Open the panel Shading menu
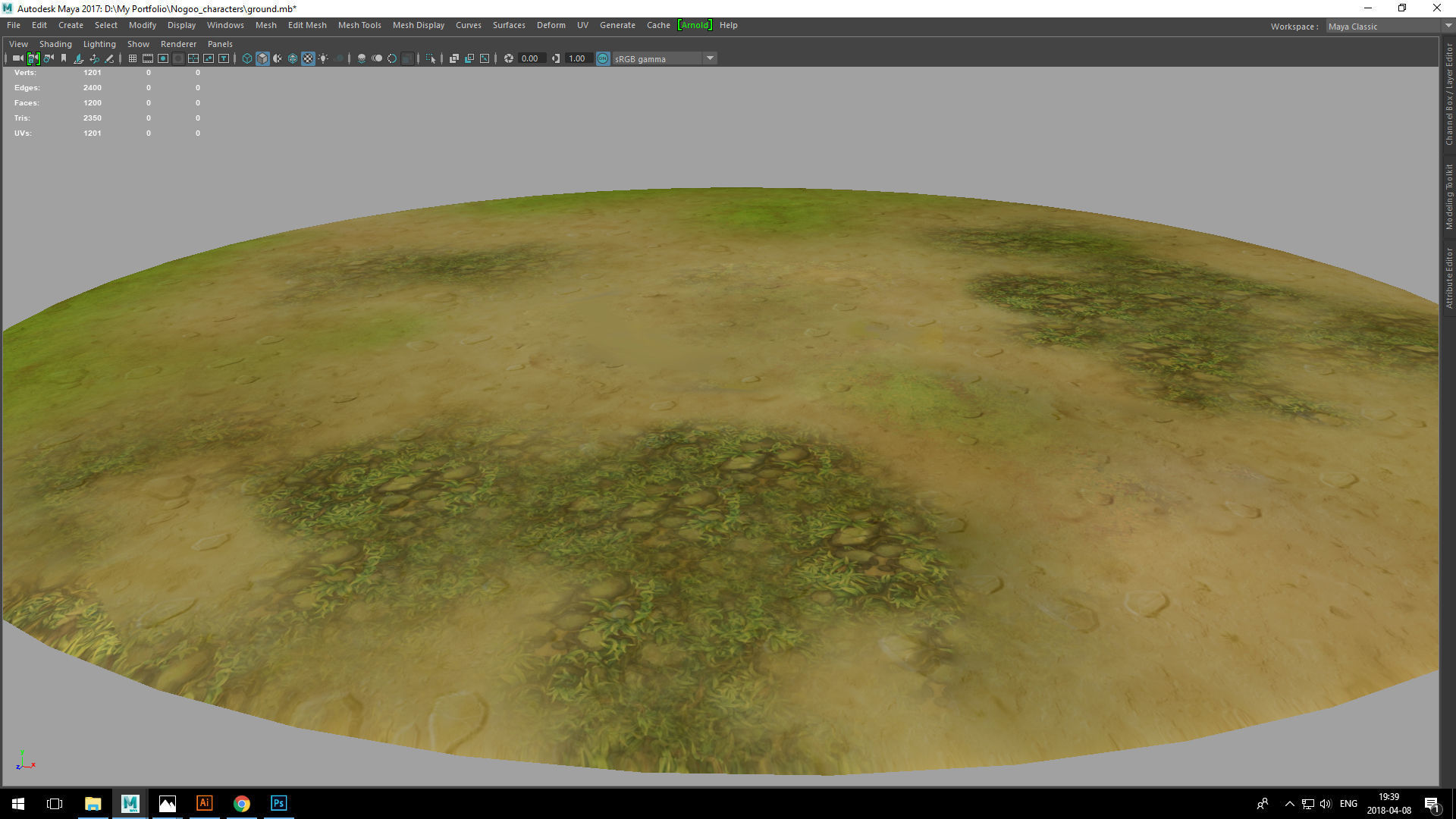This screenshot has height=819, width=1456. [x=55, y=44]
